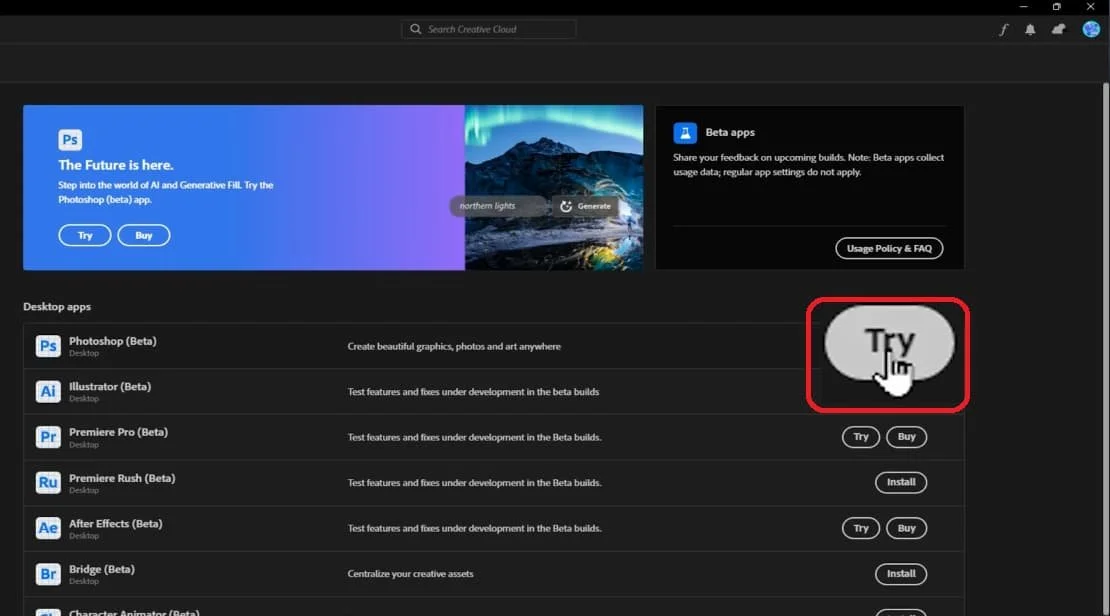The height and width of the screenshot is (616, 1110).
Task: Open Usage Policy & FAQ
Action: (889, 249)
